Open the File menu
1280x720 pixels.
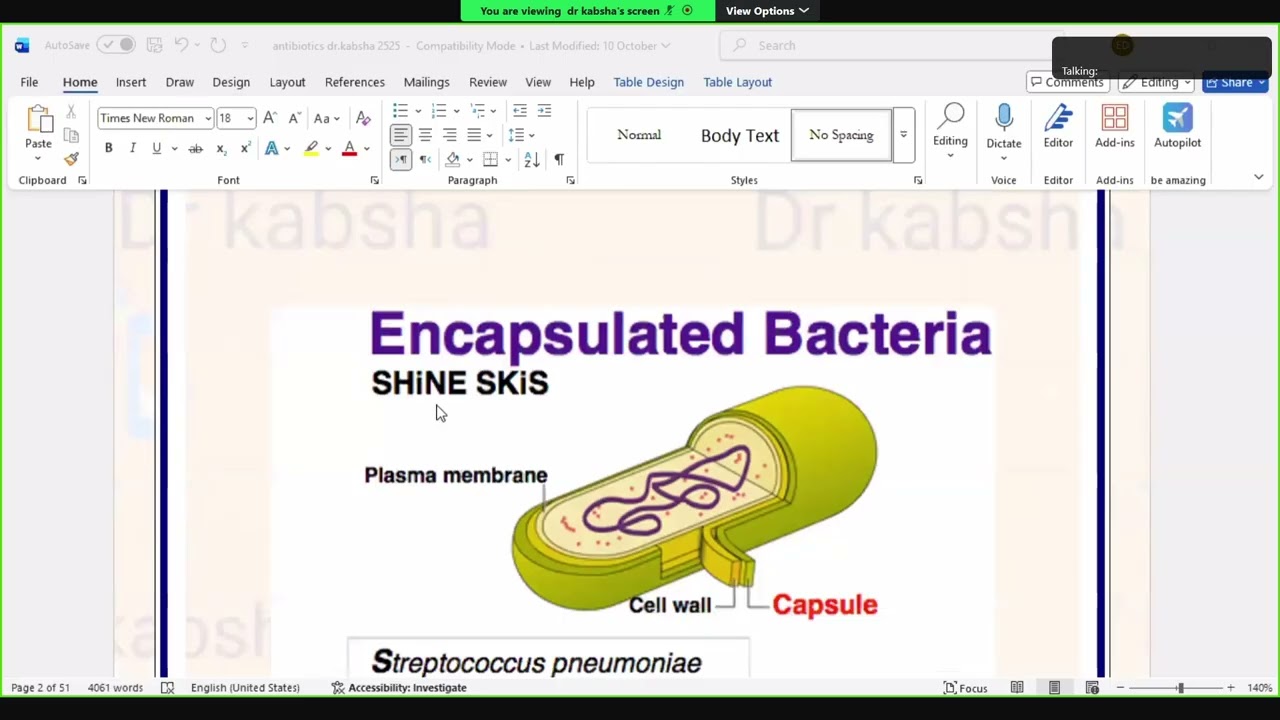[29, 82]
